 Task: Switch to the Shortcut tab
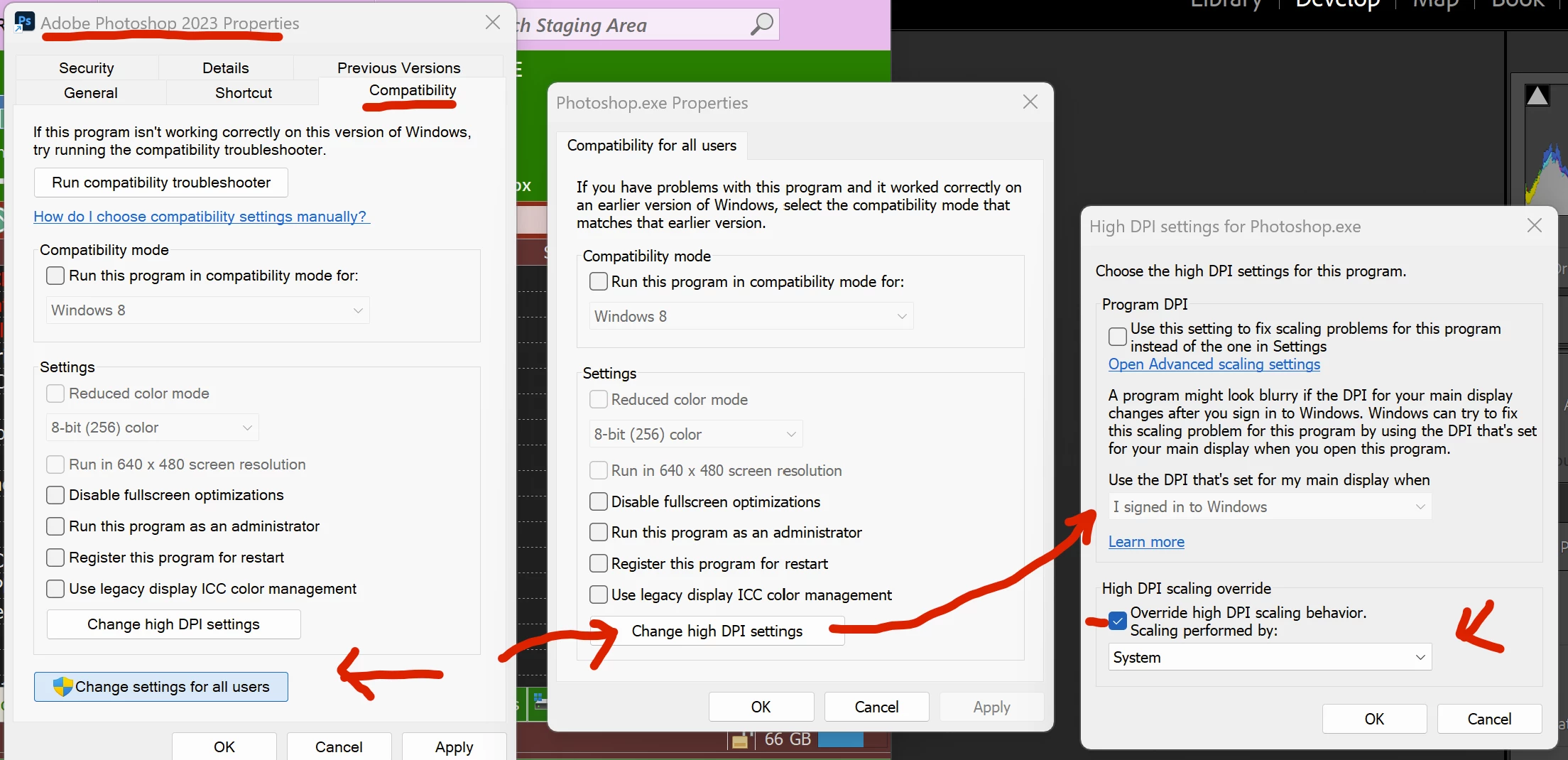[x=244, y=92]
